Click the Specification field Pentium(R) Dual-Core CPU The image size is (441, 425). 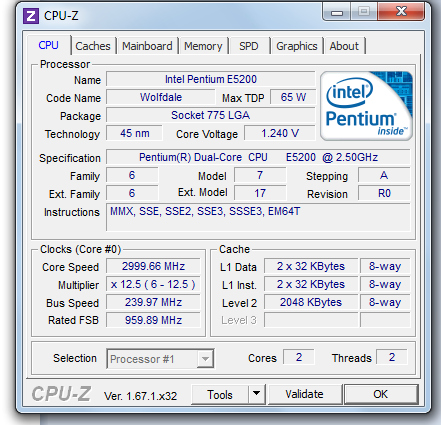click(x=258, y=157)
